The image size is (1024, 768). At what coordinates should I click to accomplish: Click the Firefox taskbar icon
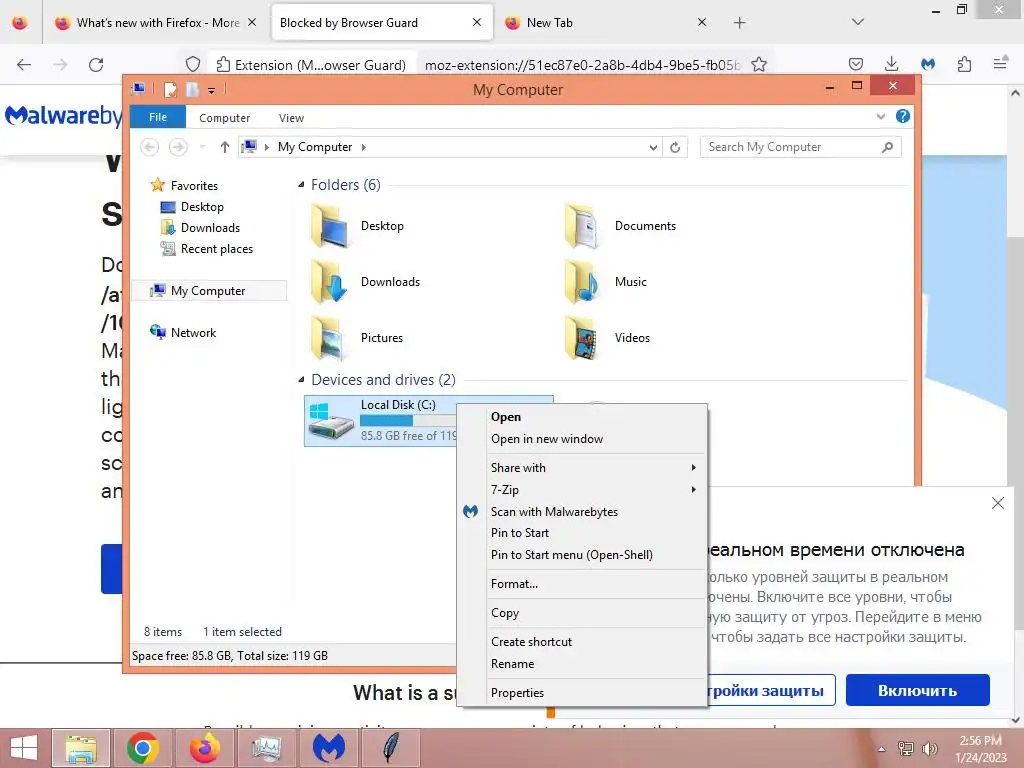[x=204, y=748]
